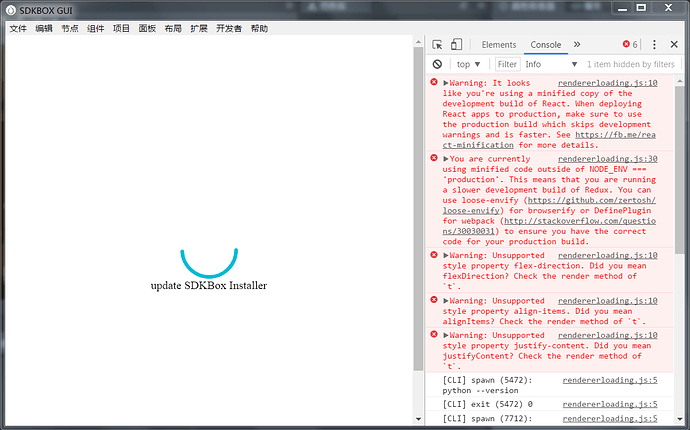Click error icon of align-items warning
The image size is (690, 430).
coord(434,300)
